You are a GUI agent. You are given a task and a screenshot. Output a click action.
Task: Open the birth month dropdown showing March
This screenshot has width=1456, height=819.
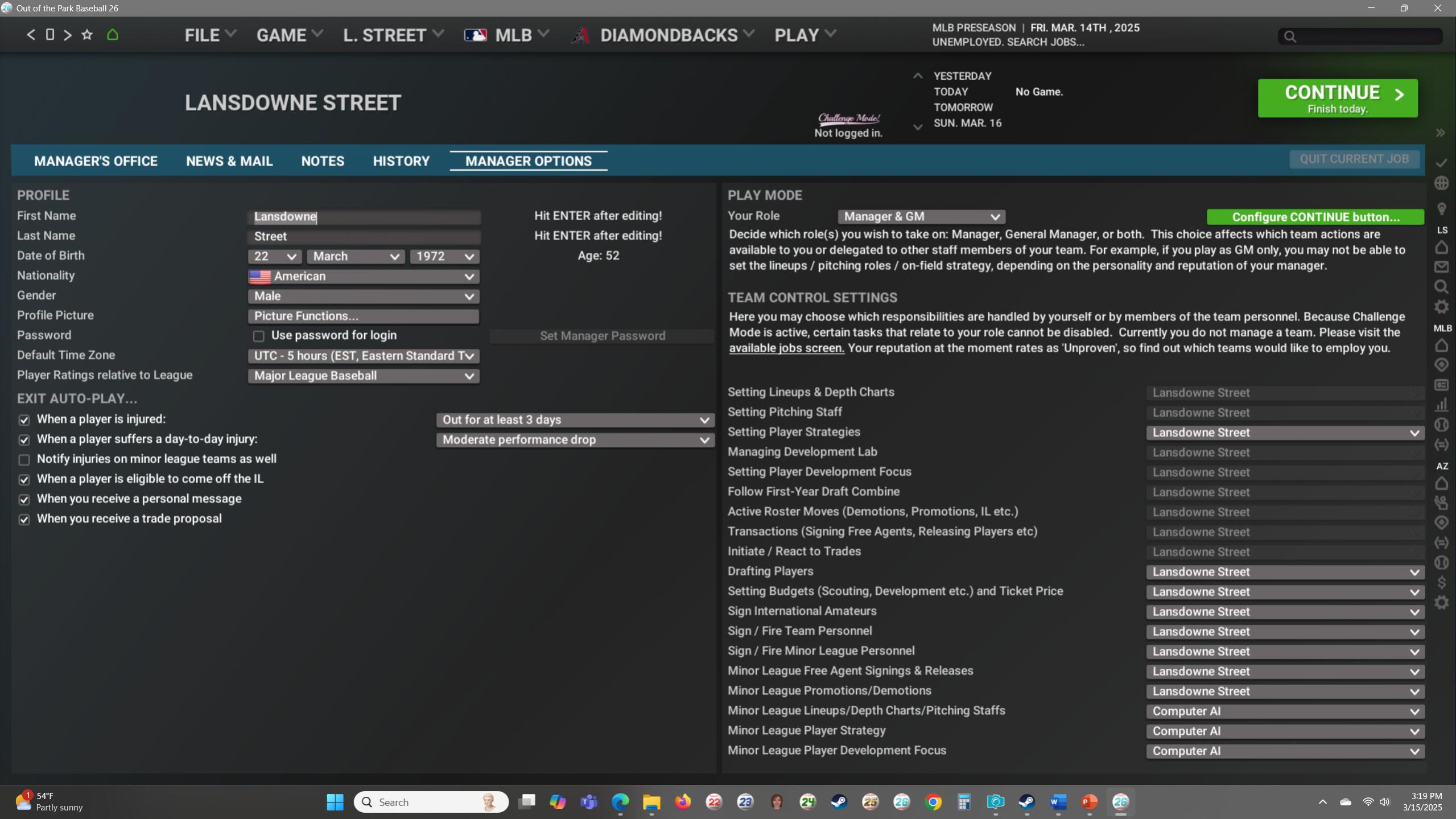[x=356, y=257]
